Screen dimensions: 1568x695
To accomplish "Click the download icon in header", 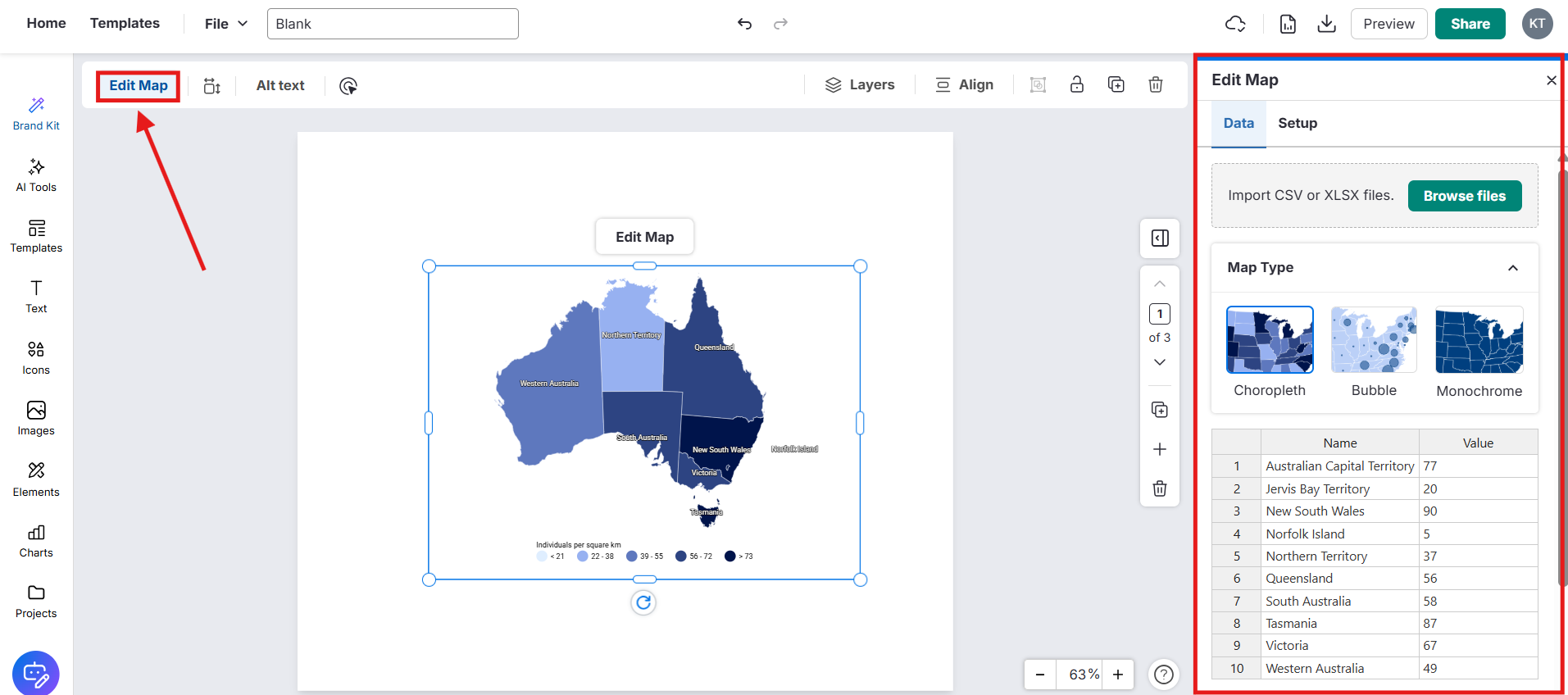I will (x=1326, y=24).
